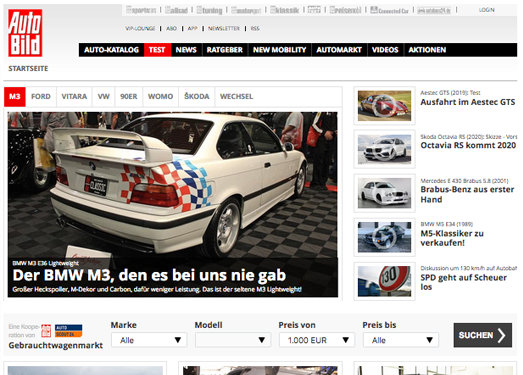
Task: Click the Auto Bild logo
Action: (25, 33)
